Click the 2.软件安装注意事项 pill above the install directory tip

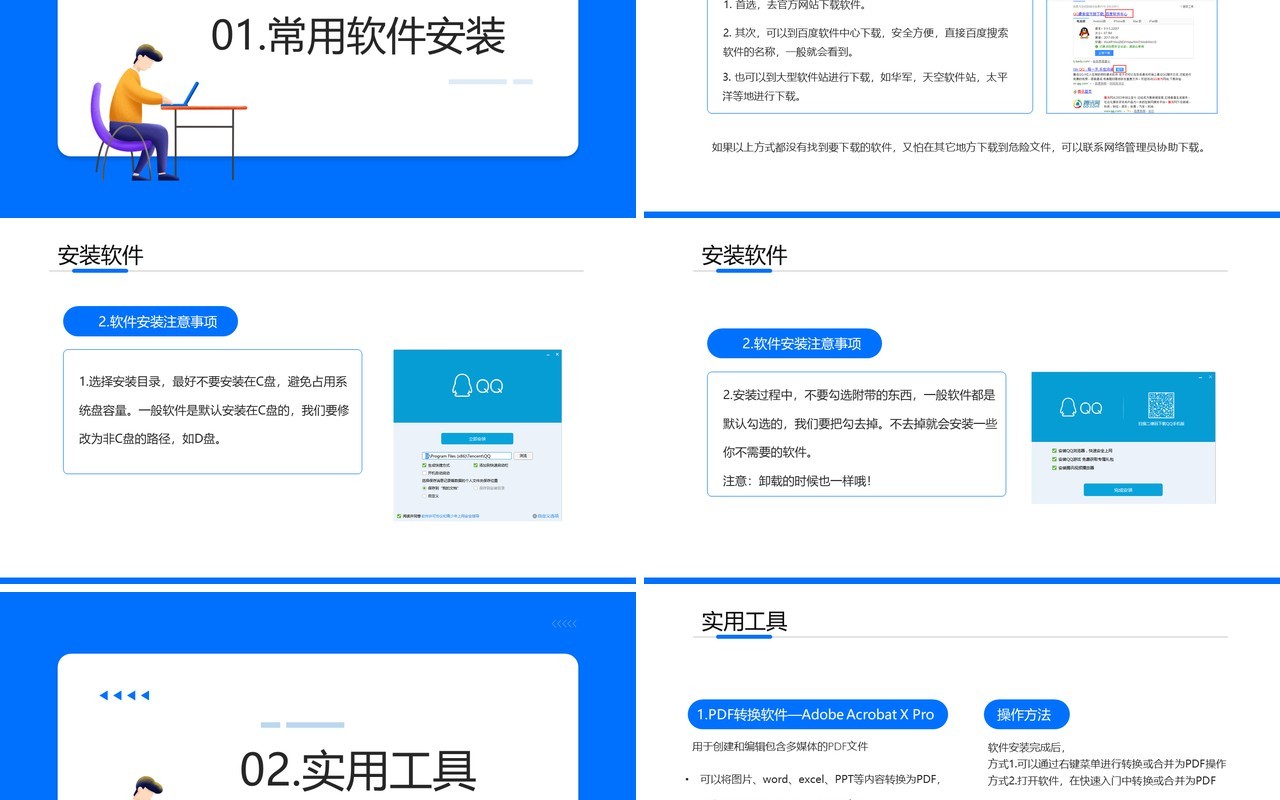click(x=150, y=322)
